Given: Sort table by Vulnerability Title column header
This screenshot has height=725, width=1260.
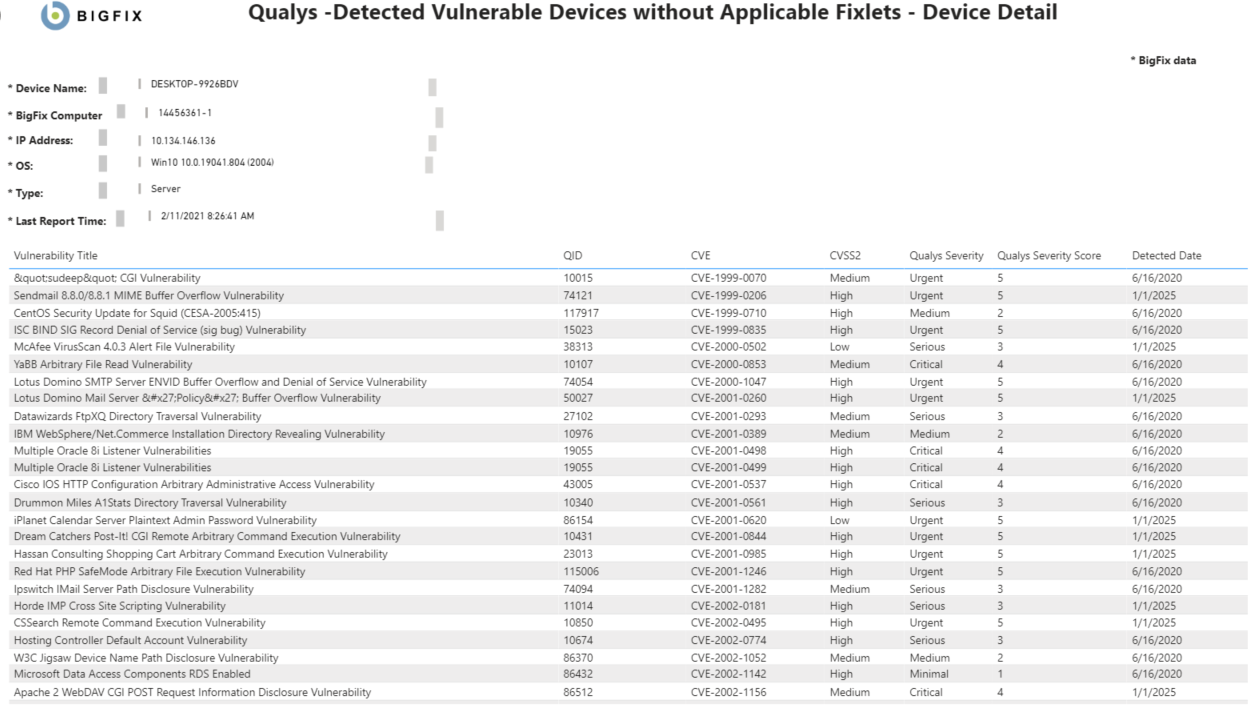Looking at the screenshot, I should [x=56, y=256].
